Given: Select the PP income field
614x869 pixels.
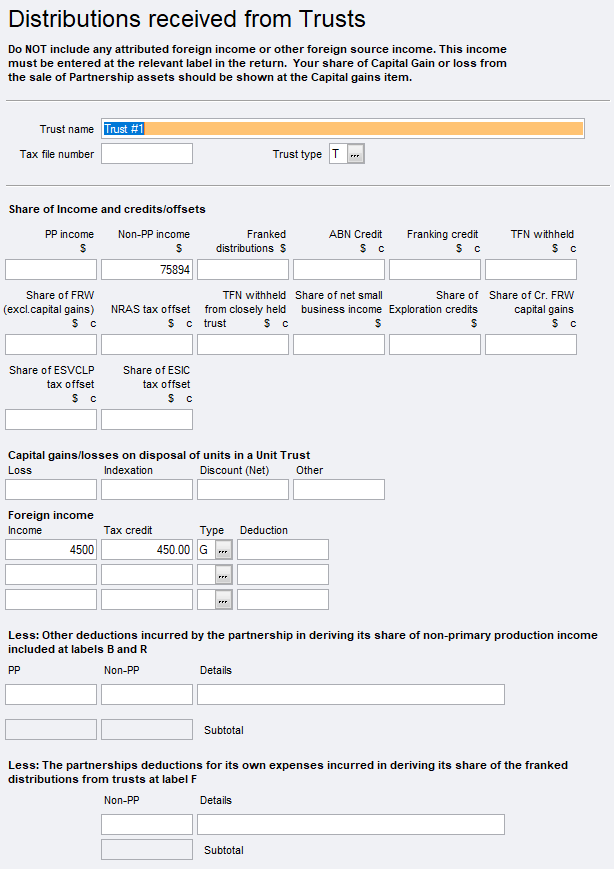Looking at the screenshot, I should coord(51,270).
